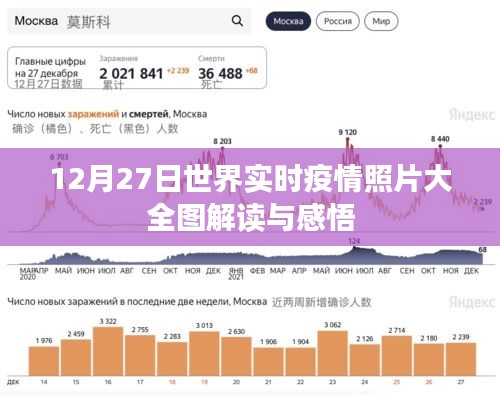Click the Яндекс watermark above line chart
The image size is (500, 395).
471,115
